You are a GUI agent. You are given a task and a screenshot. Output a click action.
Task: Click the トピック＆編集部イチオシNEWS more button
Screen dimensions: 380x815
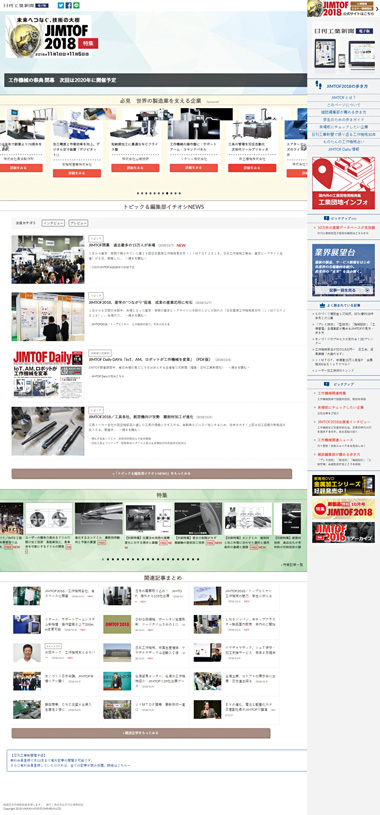[x=152, y=474]
